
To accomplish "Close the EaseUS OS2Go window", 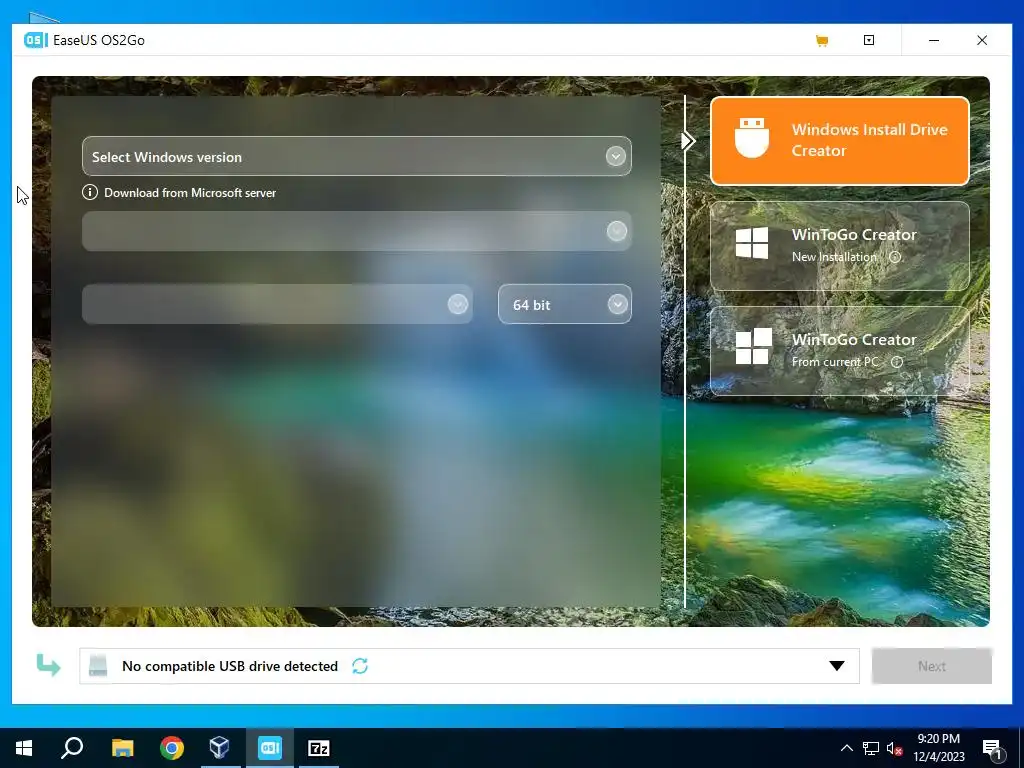I will pos(982,40).
